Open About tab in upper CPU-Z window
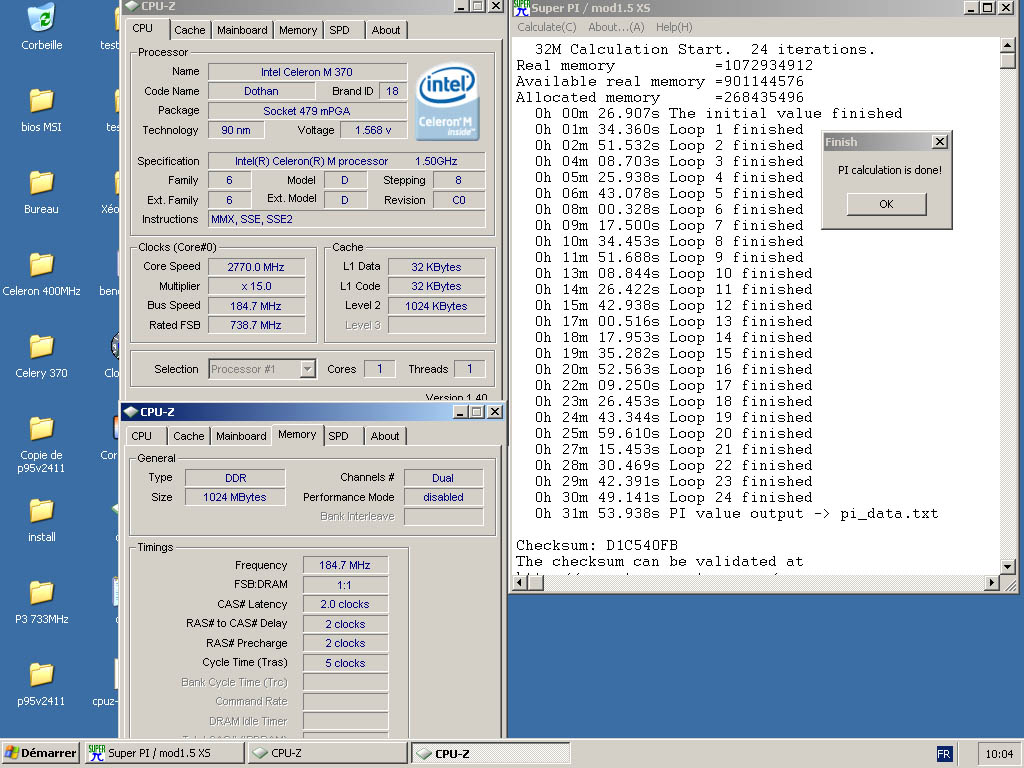The image size is (1024, 768). [x=386, y=30]
